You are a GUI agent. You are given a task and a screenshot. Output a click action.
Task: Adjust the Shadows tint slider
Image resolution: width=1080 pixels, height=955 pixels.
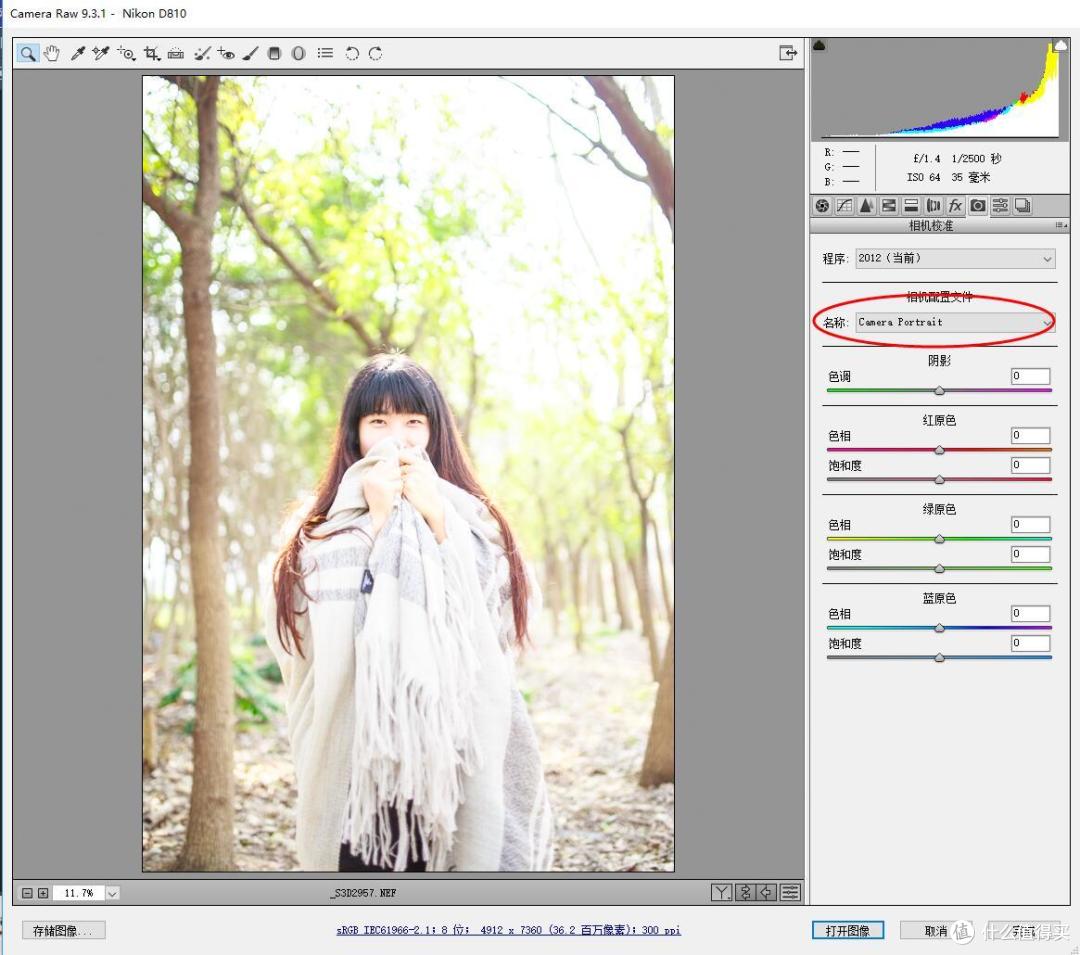[939, 390]
